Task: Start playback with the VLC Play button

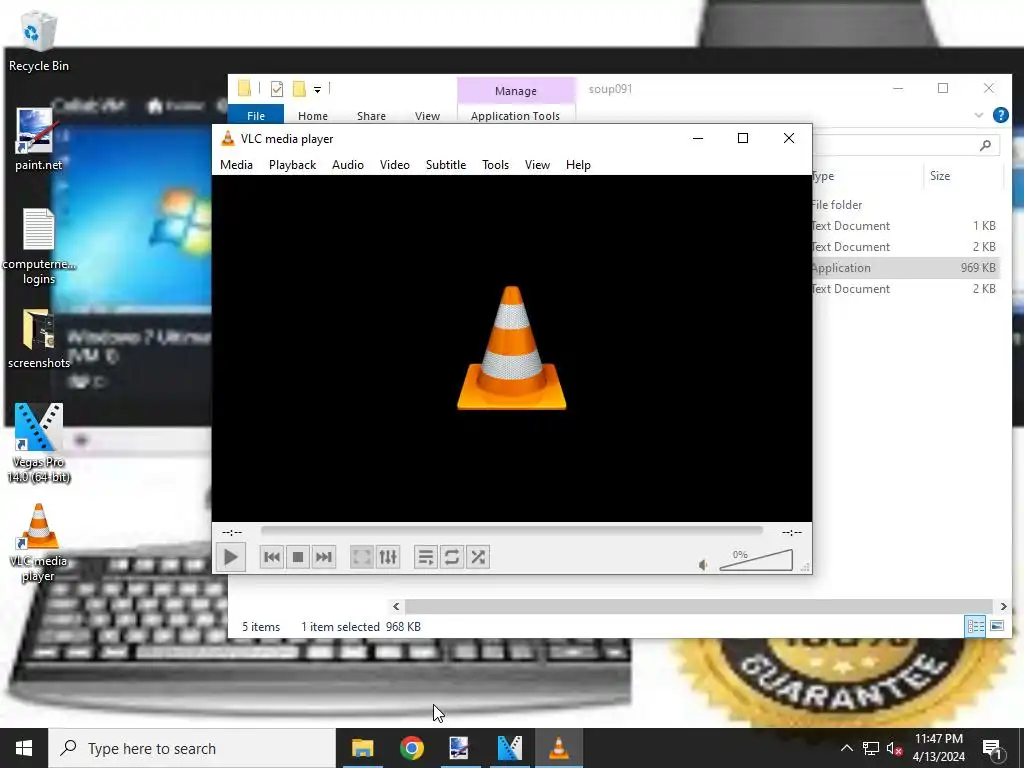Action: click(x=231, y=557)
